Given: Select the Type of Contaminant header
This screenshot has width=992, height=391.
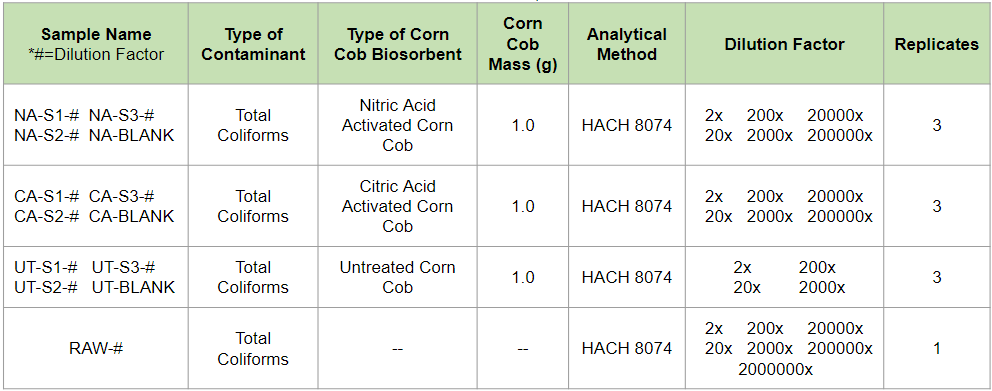Looking at the screenshot, I should pos(253,44).
